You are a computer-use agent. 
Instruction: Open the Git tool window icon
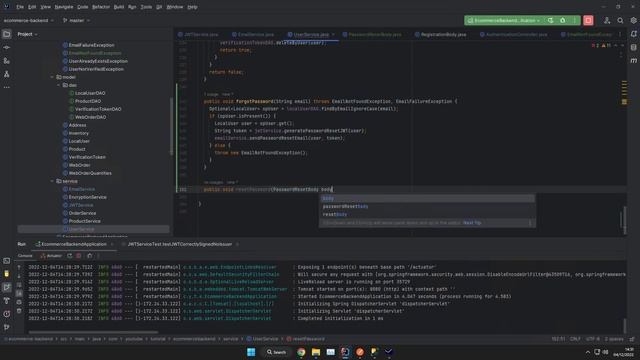click(x=7, y=327)
